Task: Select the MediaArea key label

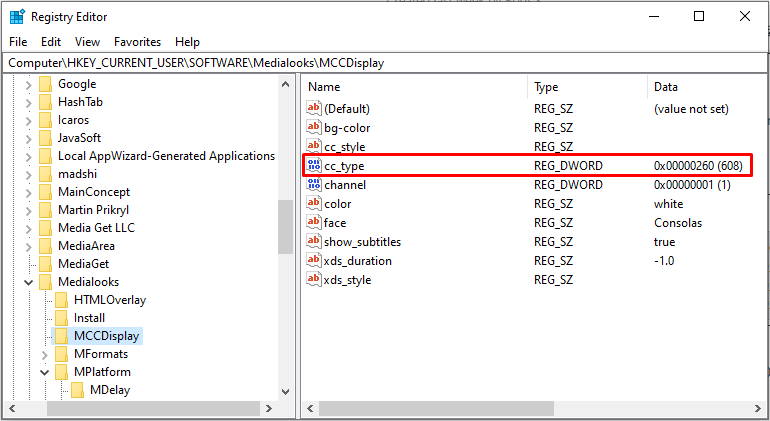Action: 86,246
